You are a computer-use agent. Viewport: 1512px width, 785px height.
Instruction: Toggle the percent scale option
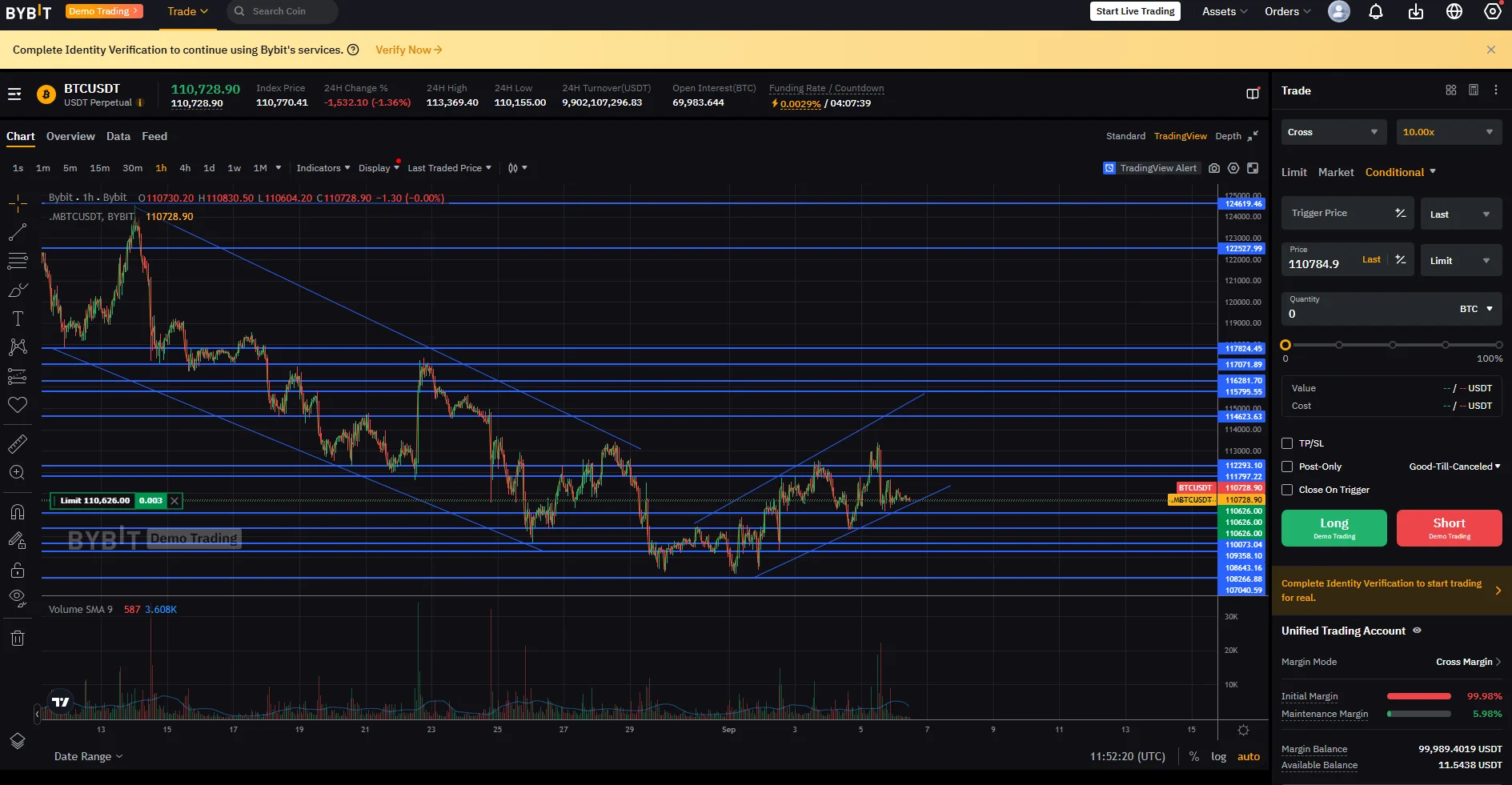(x=1193, y=756)
